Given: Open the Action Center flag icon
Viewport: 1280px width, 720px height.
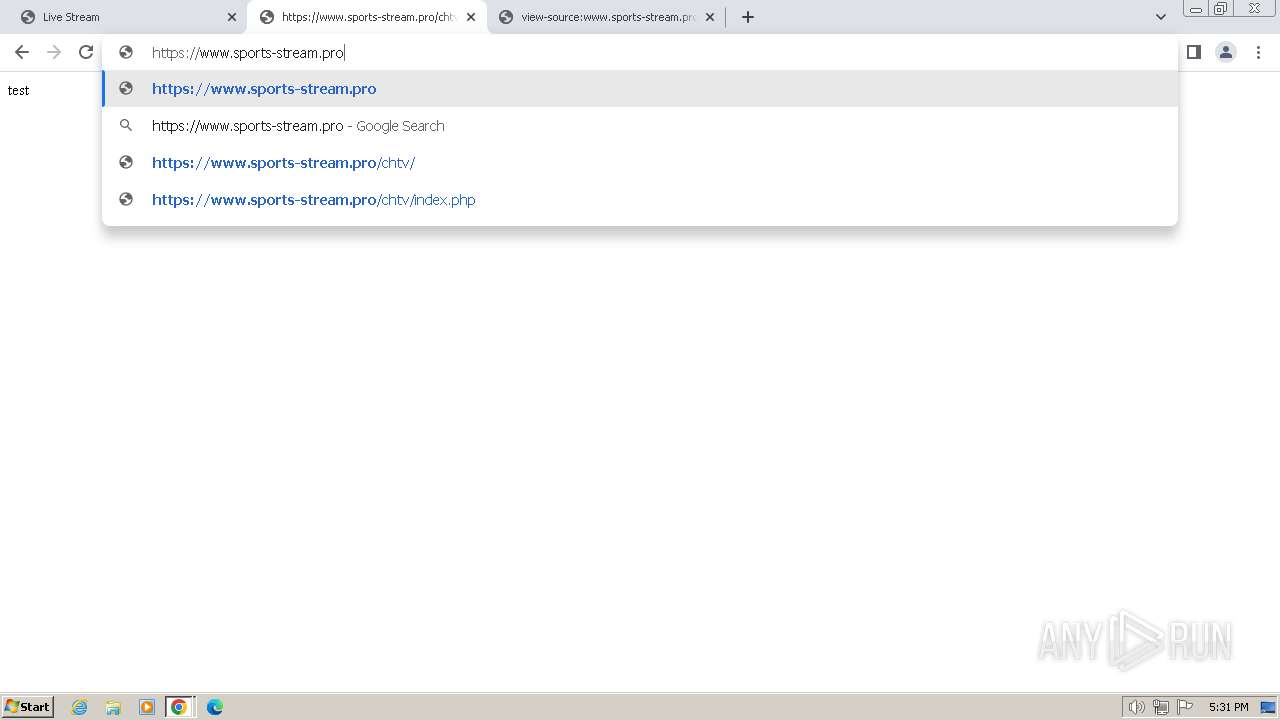Looking at the screenshot, I should tap(1185, 707).
